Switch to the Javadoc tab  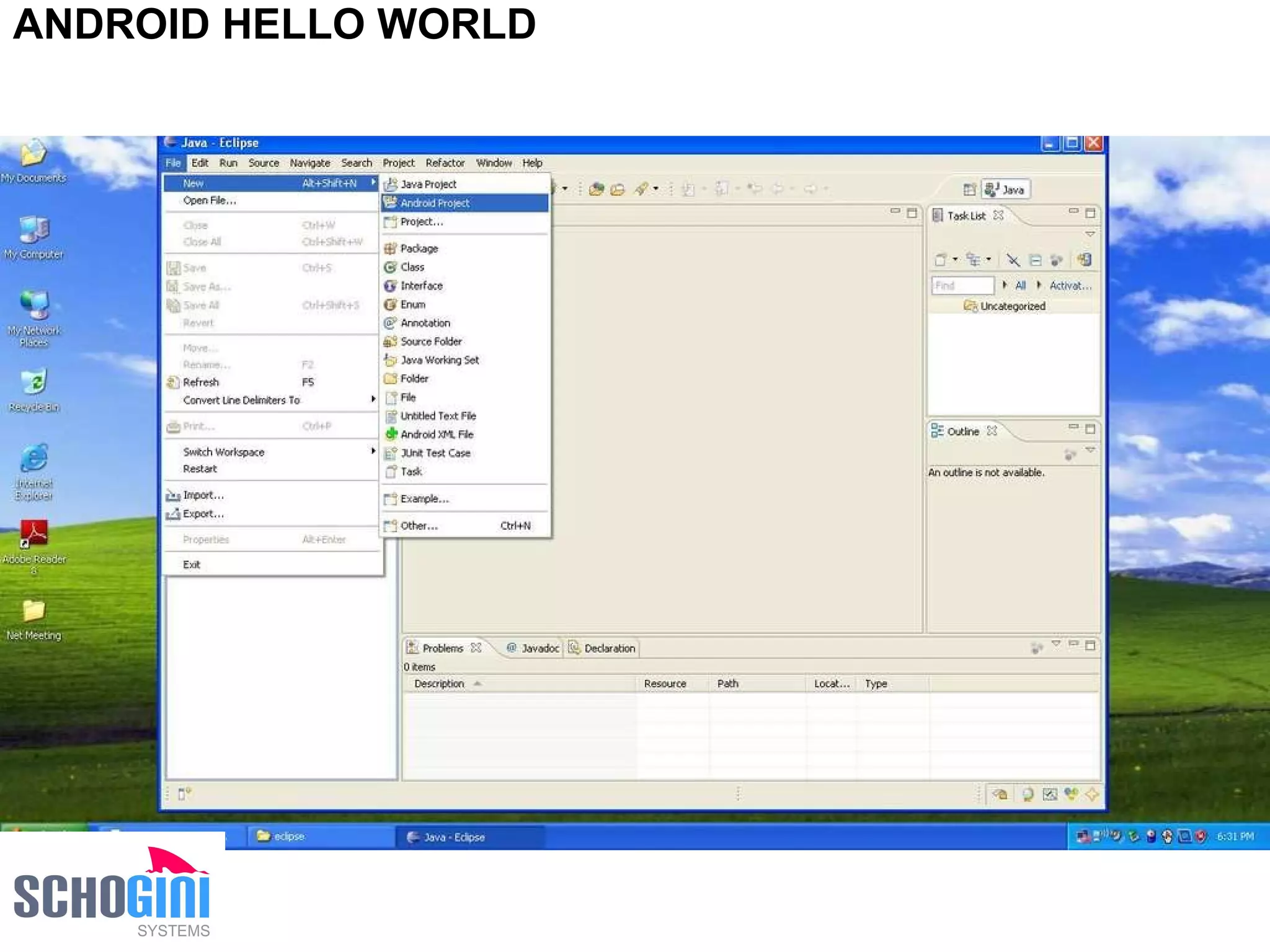click(x=533, y=648)
